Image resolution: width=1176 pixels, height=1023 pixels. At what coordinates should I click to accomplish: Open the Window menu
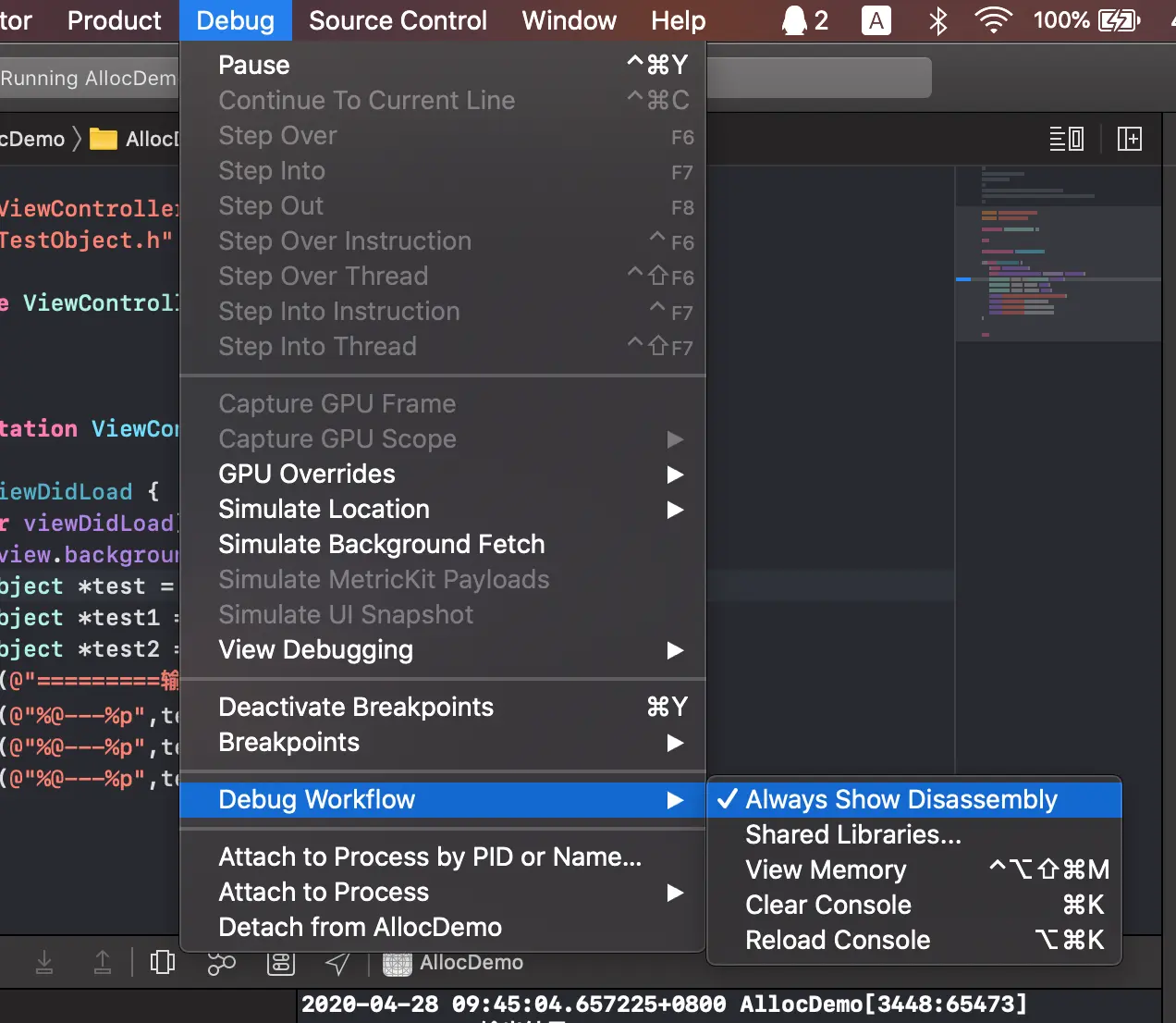click(x=569, y=20)
